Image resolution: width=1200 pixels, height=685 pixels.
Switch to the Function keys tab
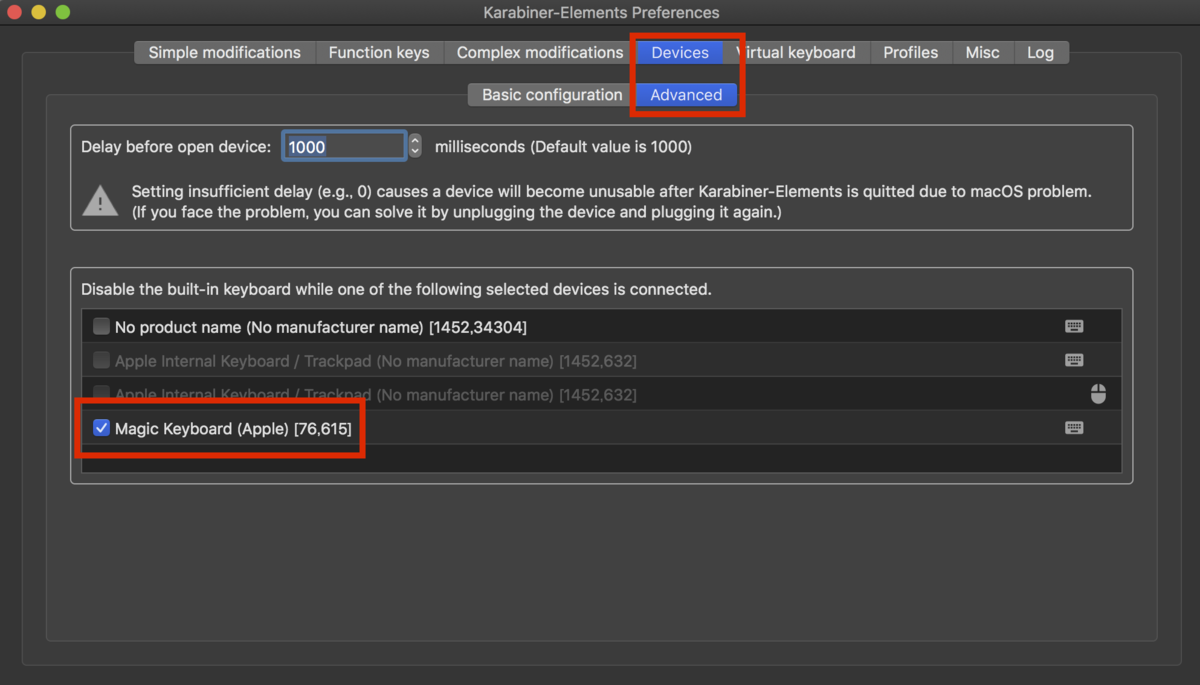379,52
